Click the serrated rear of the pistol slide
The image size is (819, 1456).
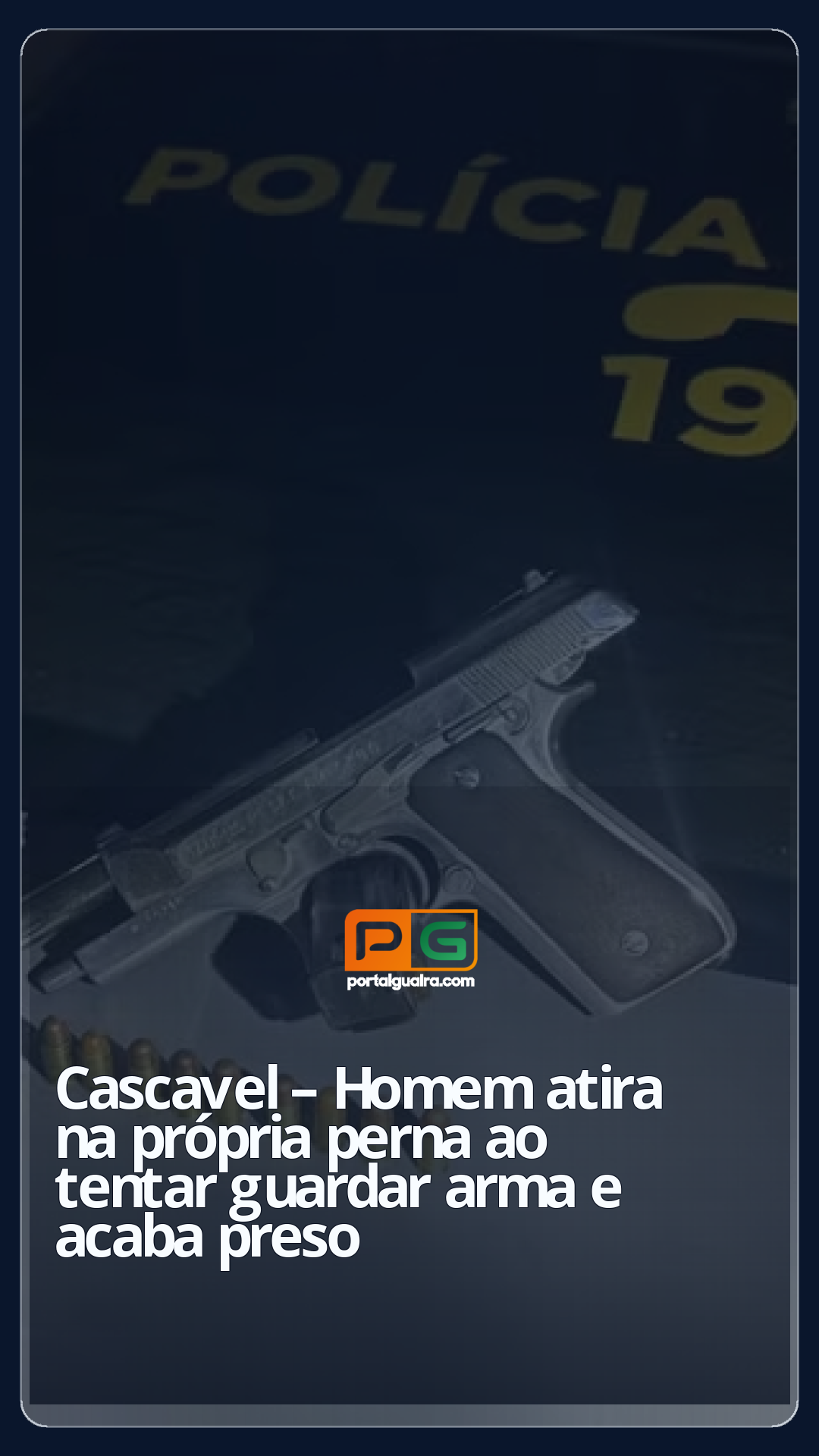(531, 652)
